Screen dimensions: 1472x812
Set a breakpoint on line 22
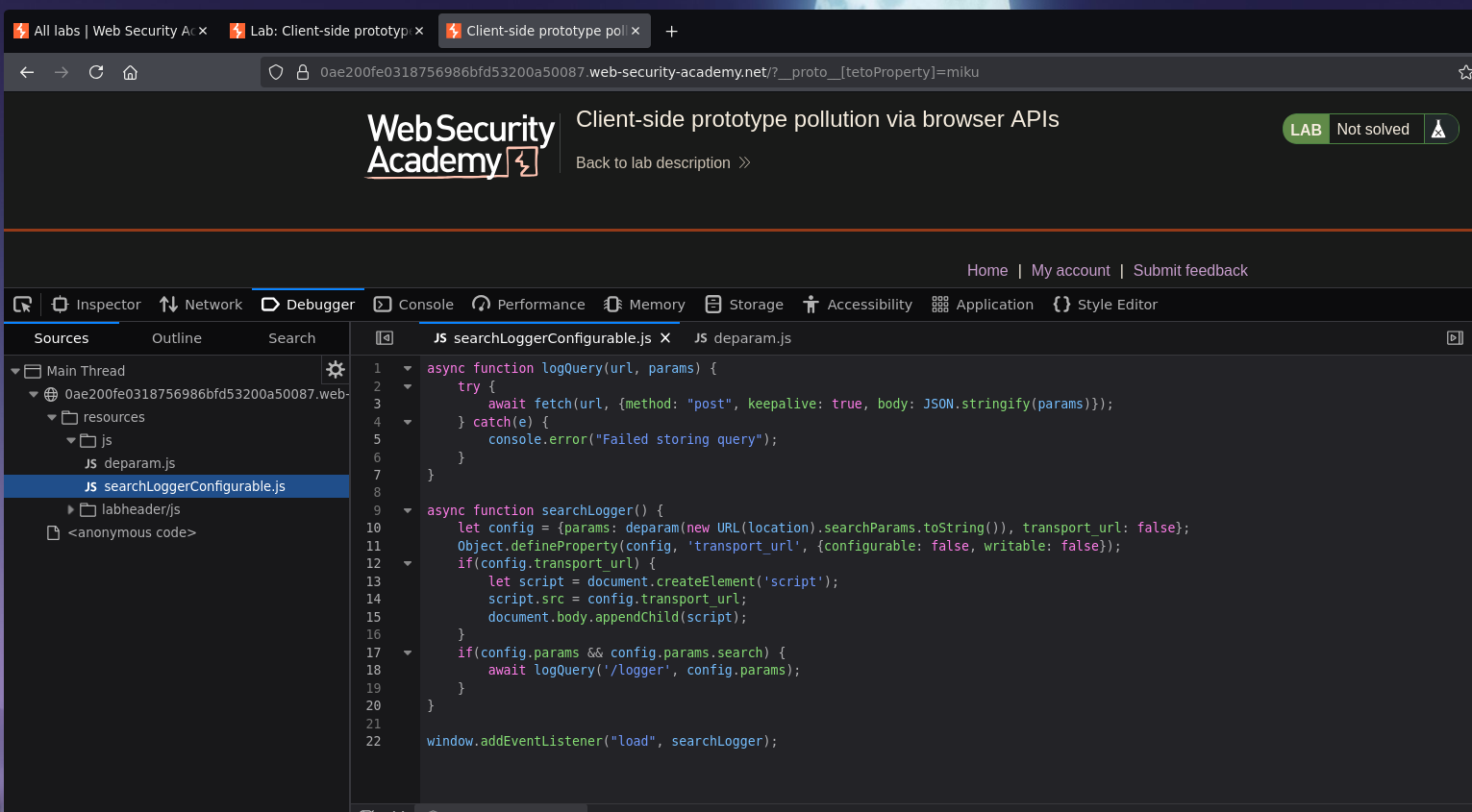tap(374, 741)
